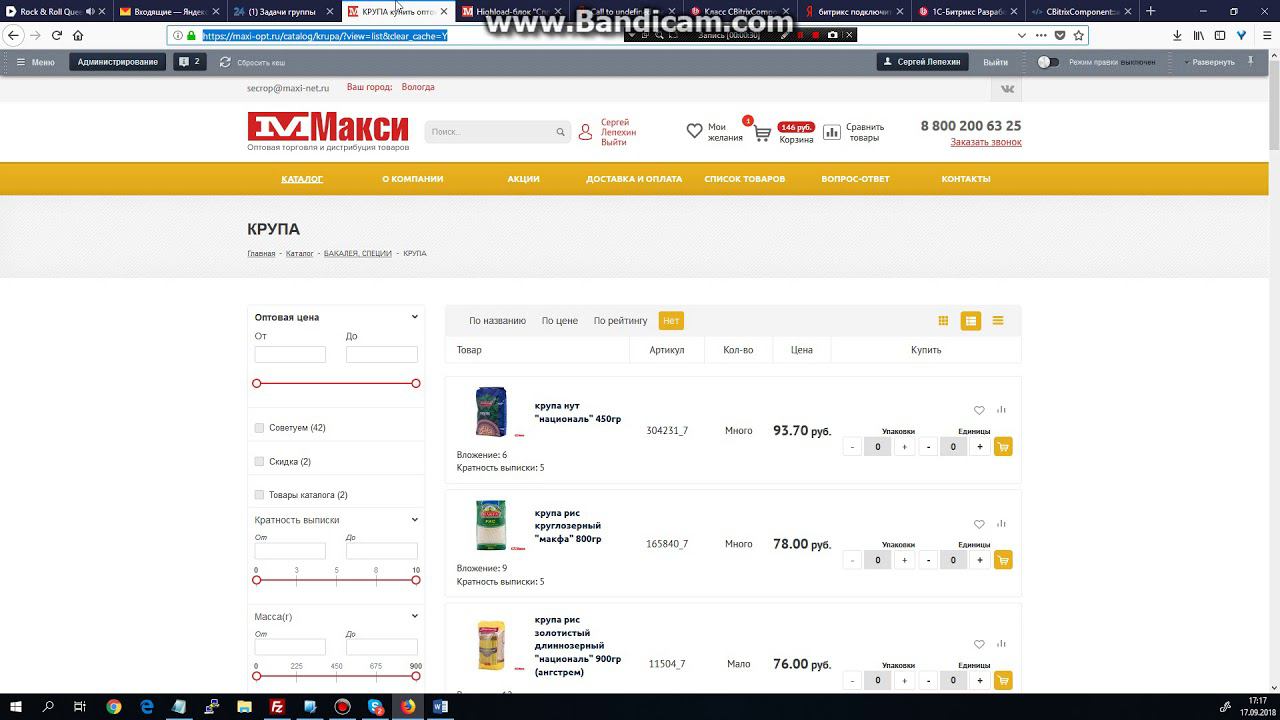Add крупа рис круглозерный to wishlist
The width and height of the screenshot is (1280, 720).
pyautogui.click(x=979, y=524)
